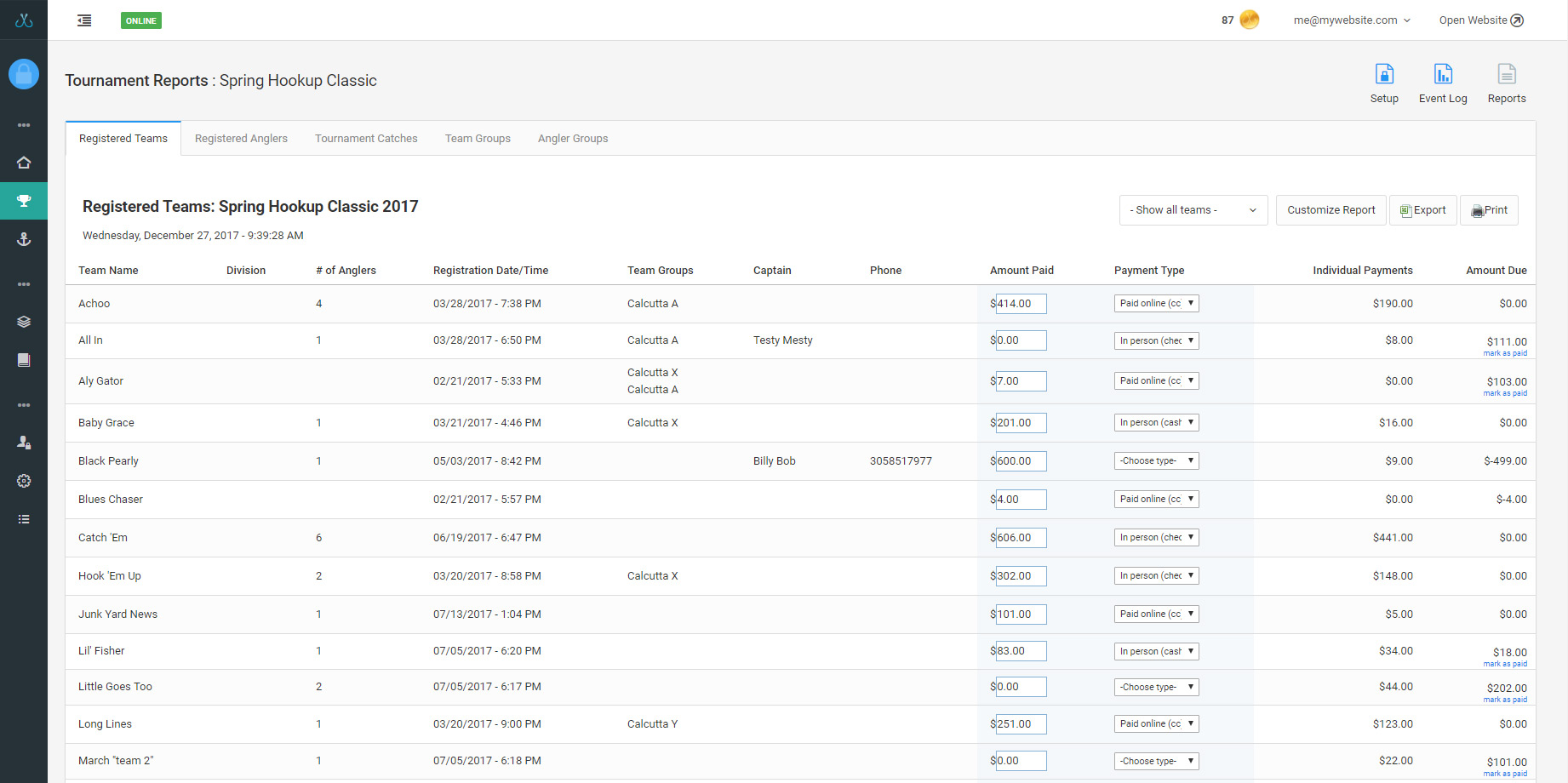The height and width of the screenshot is (783, 1568).
Task: Select the Hook 'Em Up team name
Action: pos(110,576)
